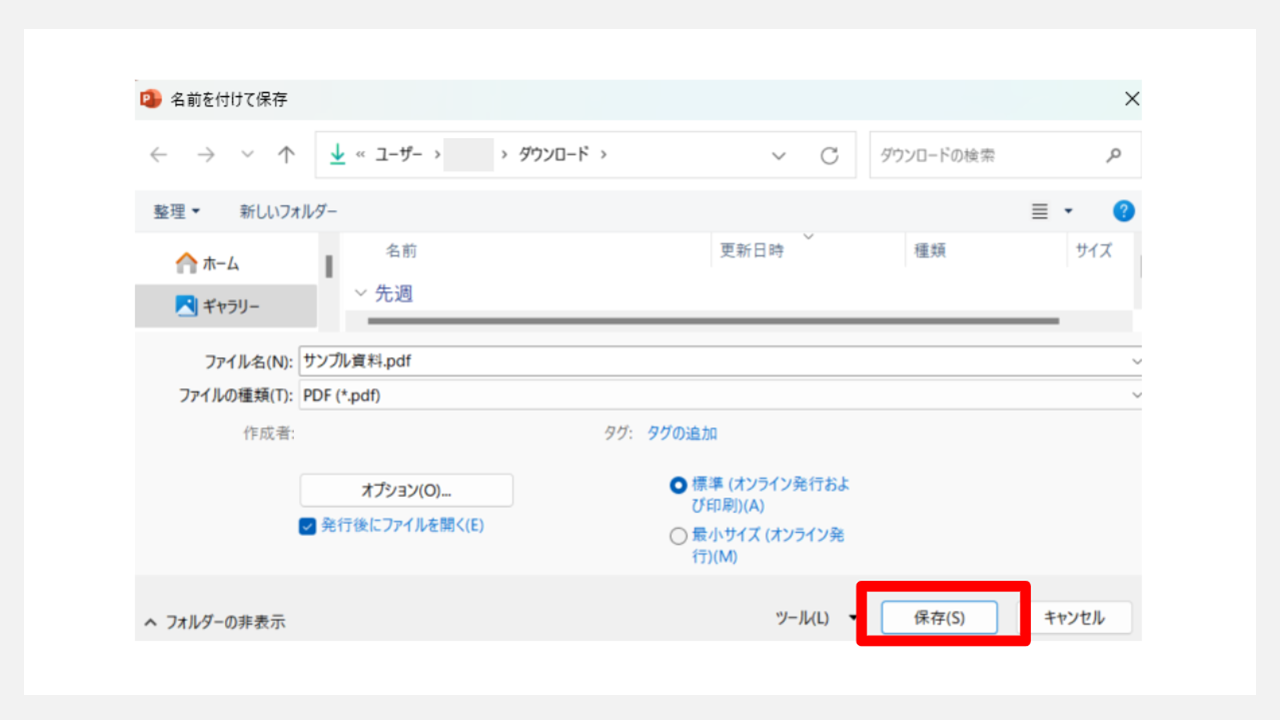Click the green download arrow in address bar

pos(337,155)
